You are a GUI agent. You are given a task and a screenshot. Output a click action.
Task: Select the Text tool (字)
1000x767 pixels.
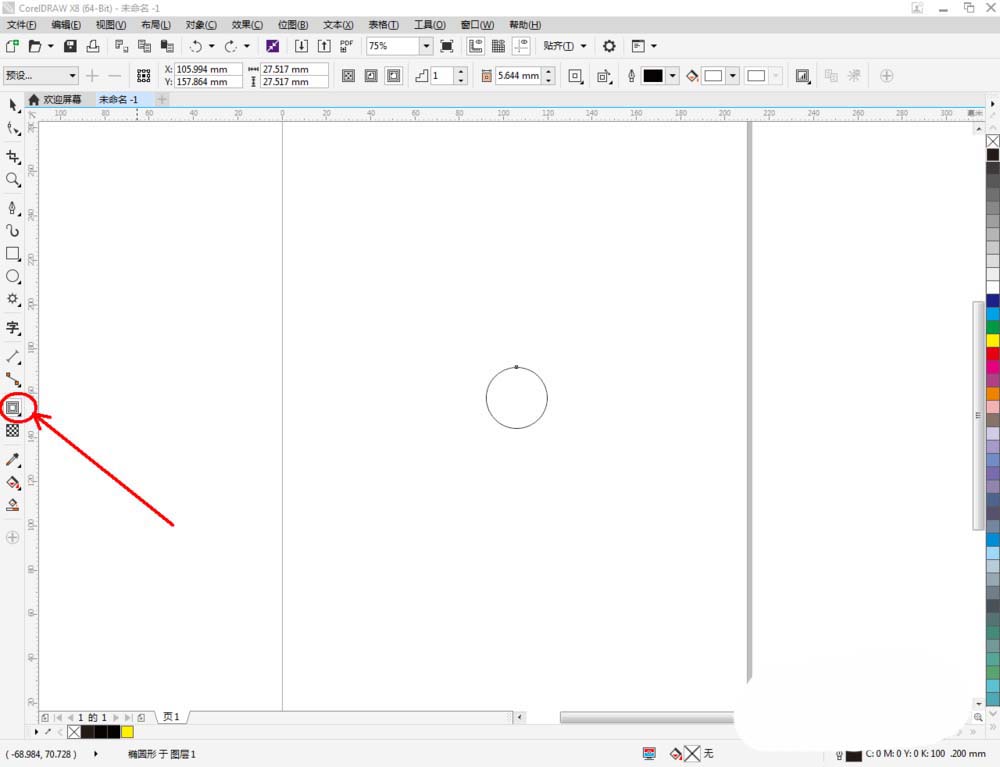pos(13,328)
